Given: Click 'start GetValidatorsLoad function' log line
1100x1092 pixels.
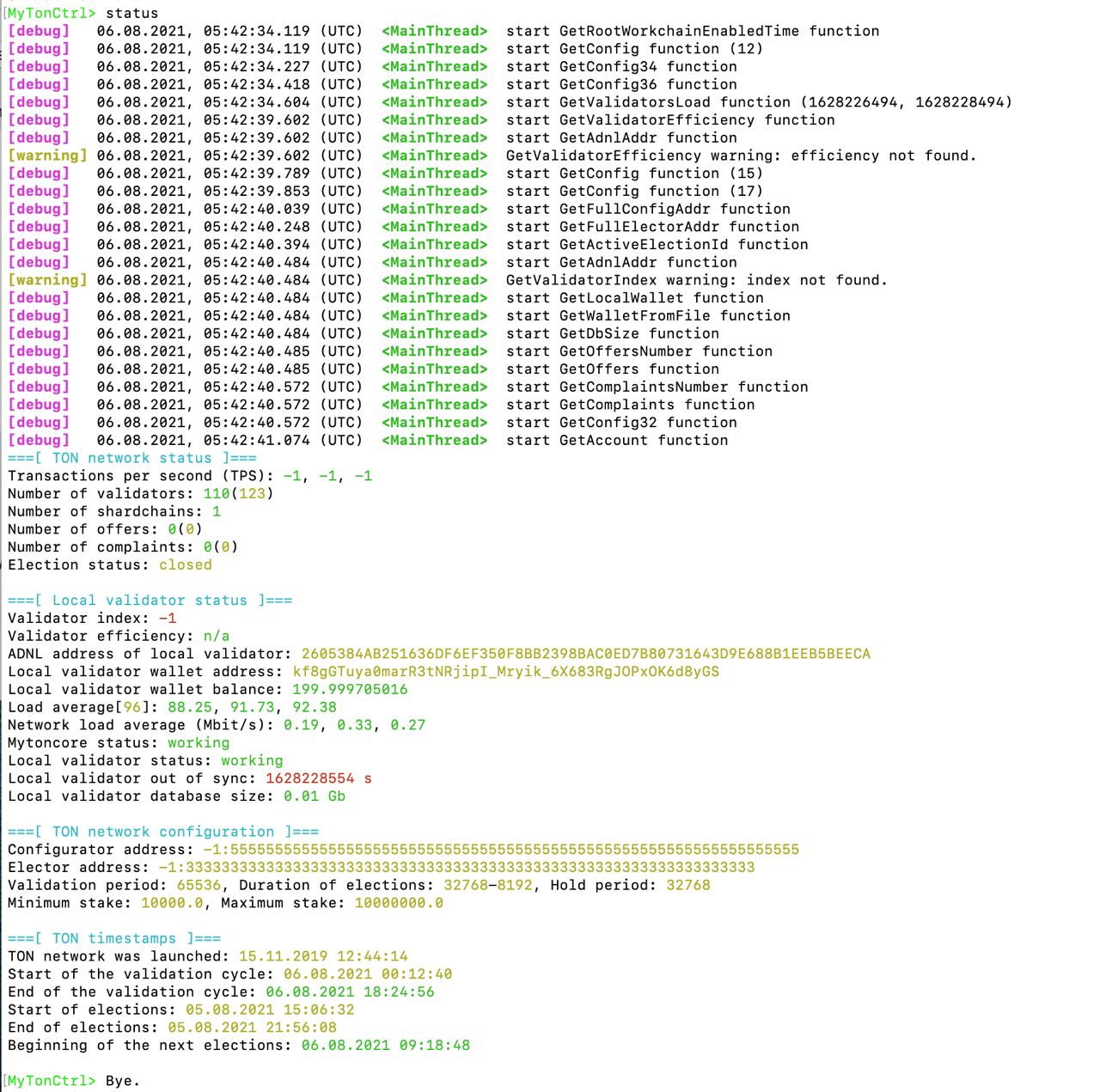Looking at the screenshot, I should pyautogui.click(x=759, y=102).
